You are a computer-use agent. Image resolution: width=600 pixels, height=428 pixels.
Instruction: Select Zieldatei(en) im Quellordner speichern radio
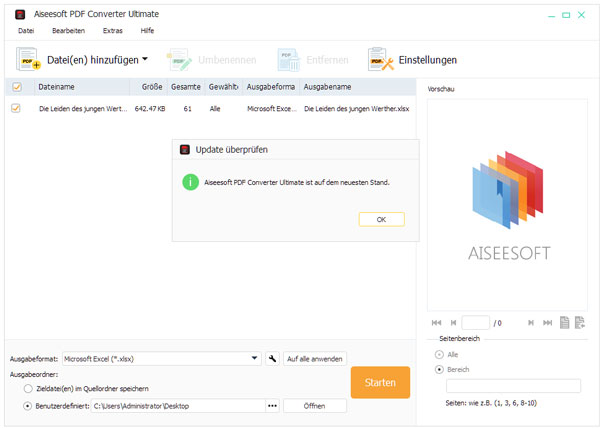[x=28, y=389]
